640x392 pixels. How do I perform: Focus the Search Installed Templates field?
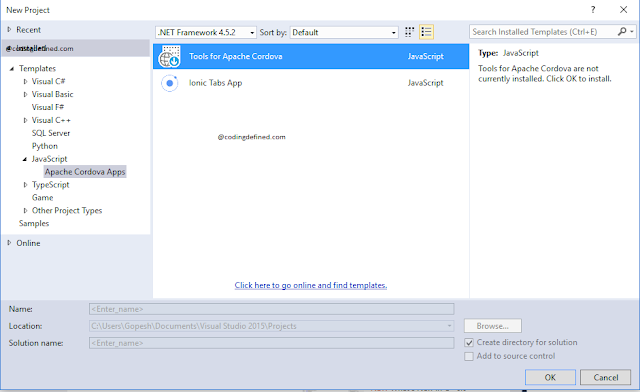coord(544,31)
